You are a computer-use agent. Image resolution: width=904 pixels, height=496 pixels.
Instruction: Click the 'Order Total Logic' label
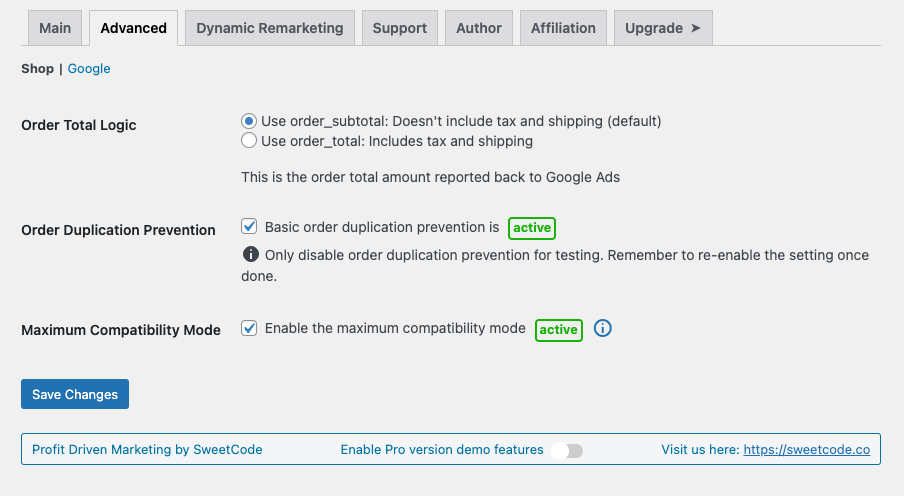(79, 125)
